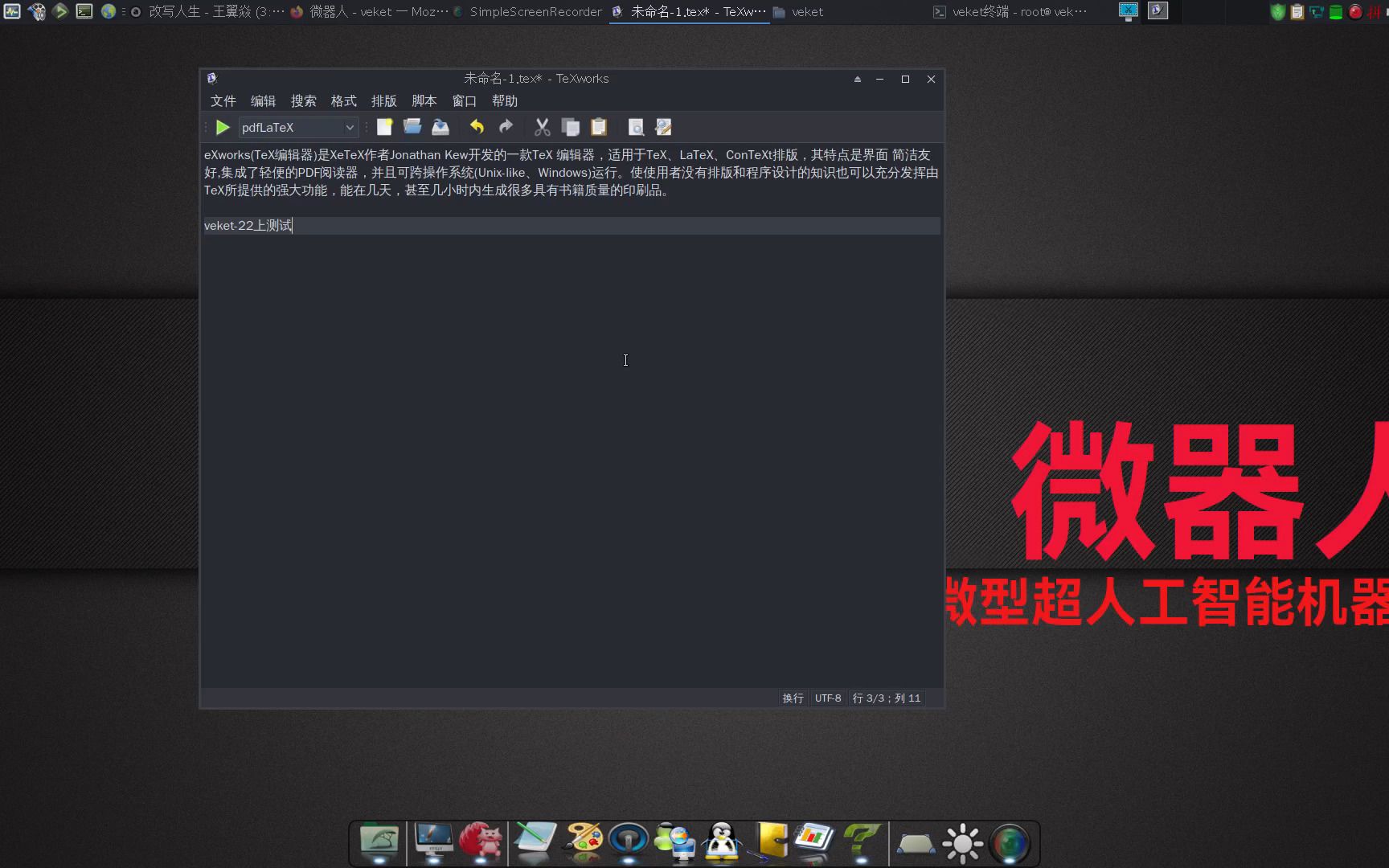
Task: Launch the red cat application from the dock
Action: 481,841
